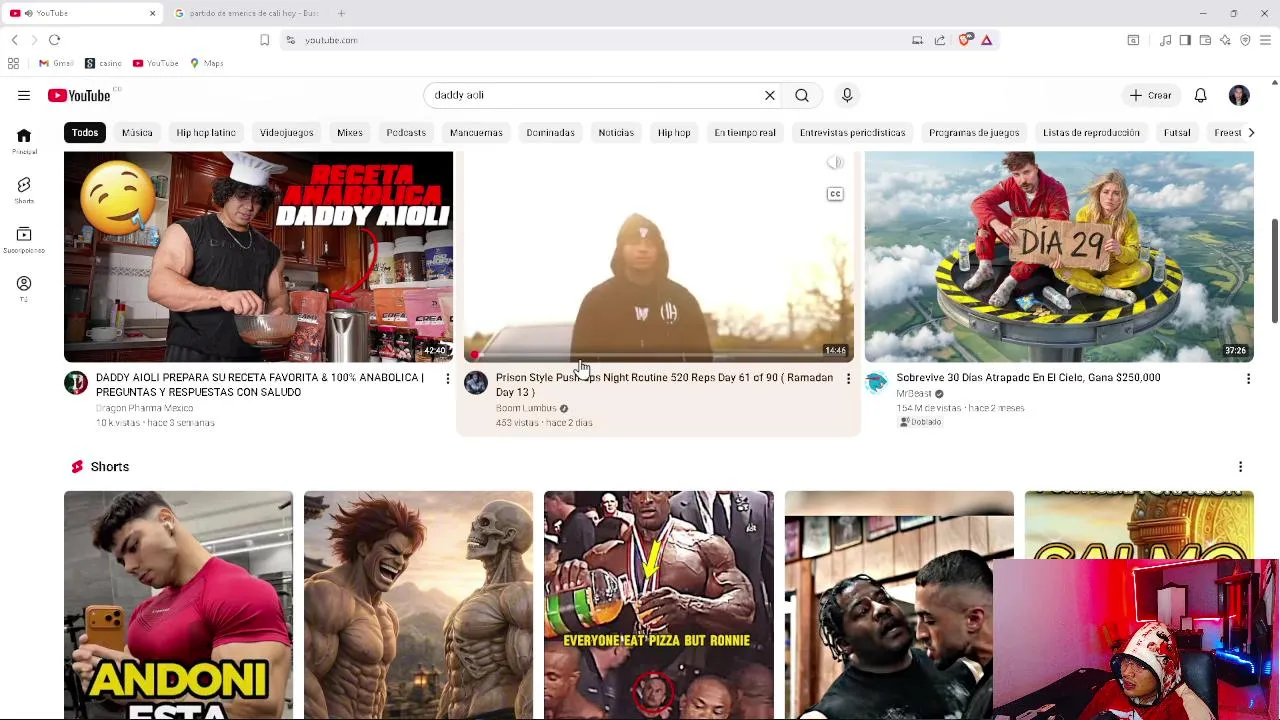Go back with the browser back arrow
Image resolution: width=1280 pixels, height=720 pixels.
tap(14, 40)
